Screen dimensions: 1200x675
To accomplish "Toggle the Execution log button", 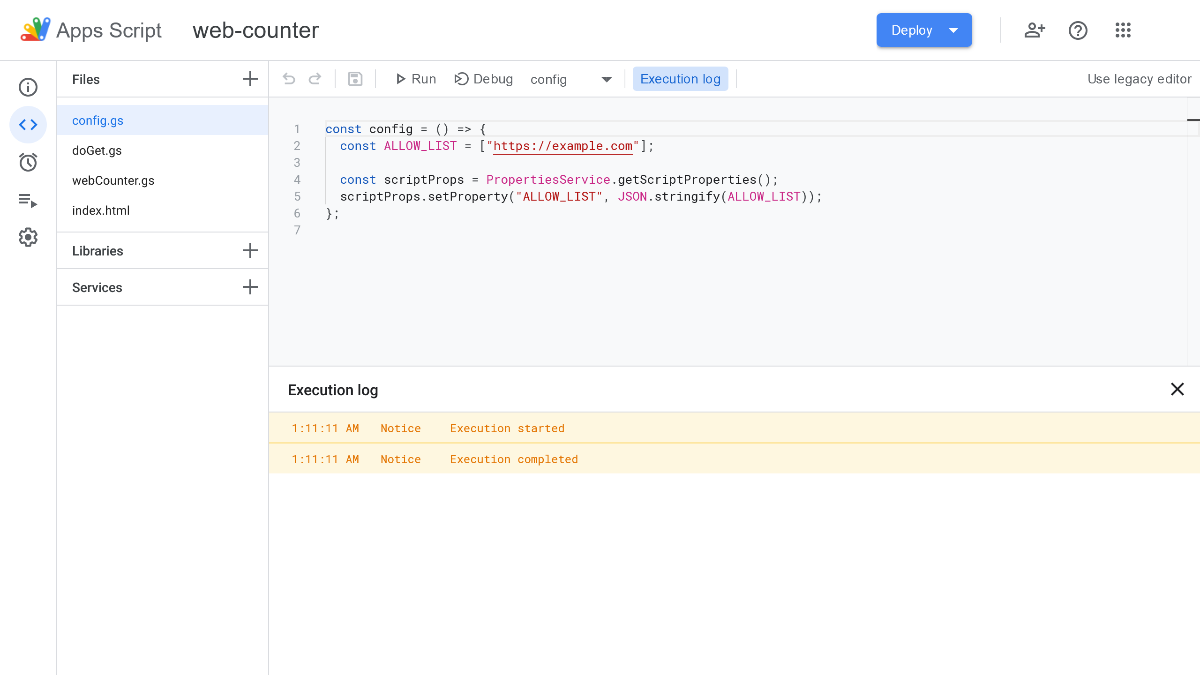I will [680, 79].
